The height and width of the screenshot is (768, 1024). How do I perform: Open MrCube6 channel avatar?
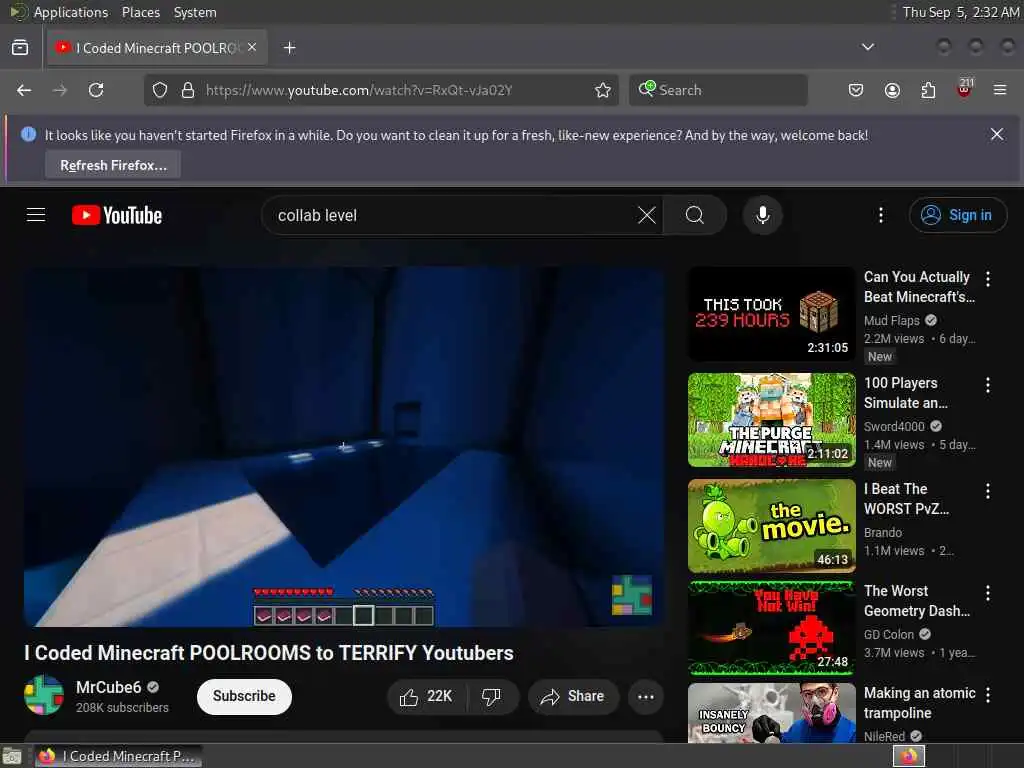coord(44,696)
